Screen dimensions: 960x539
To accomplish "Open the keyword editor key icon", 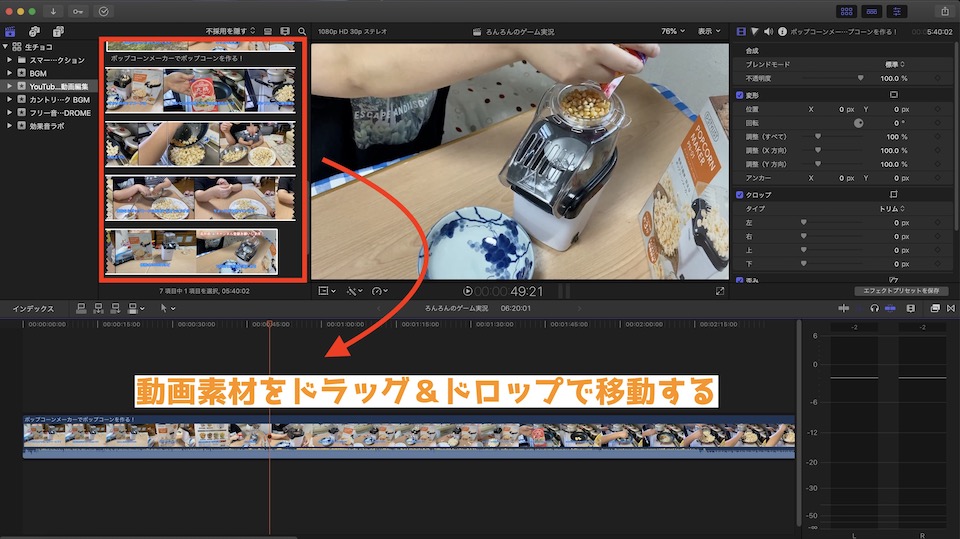I will (78, 11).
